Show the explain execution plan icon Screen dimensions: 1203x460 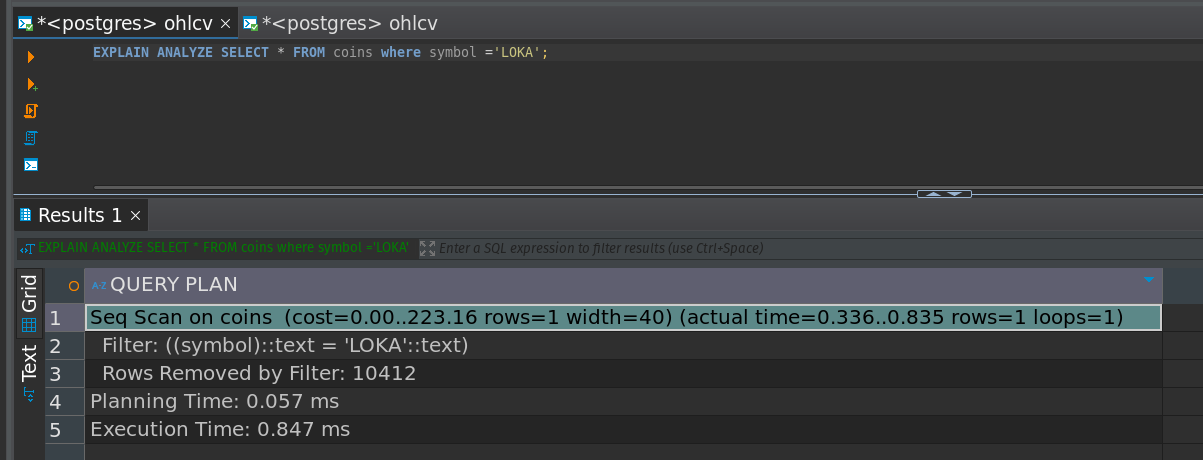[x=31, y=138]
